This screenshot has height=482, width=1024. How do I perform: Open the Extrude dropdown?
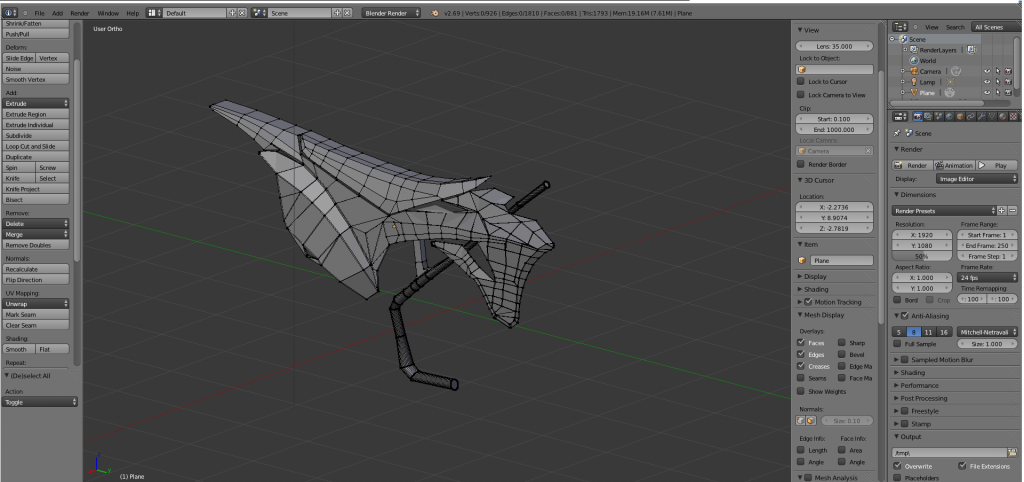(37, 103)
